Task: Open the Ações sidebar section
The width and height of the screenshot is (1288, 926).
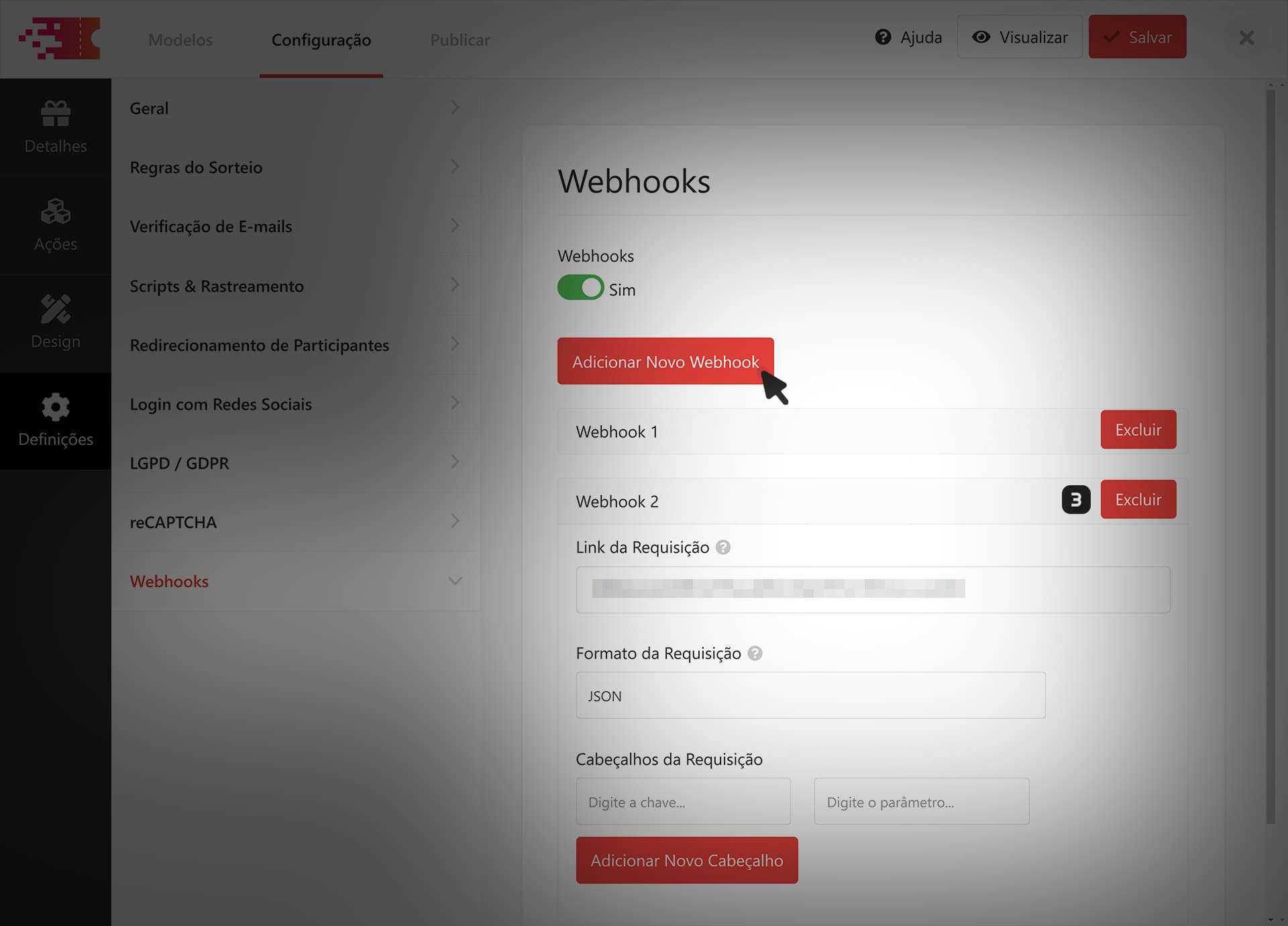Action: pyautogui.click(x=56, y=225)
